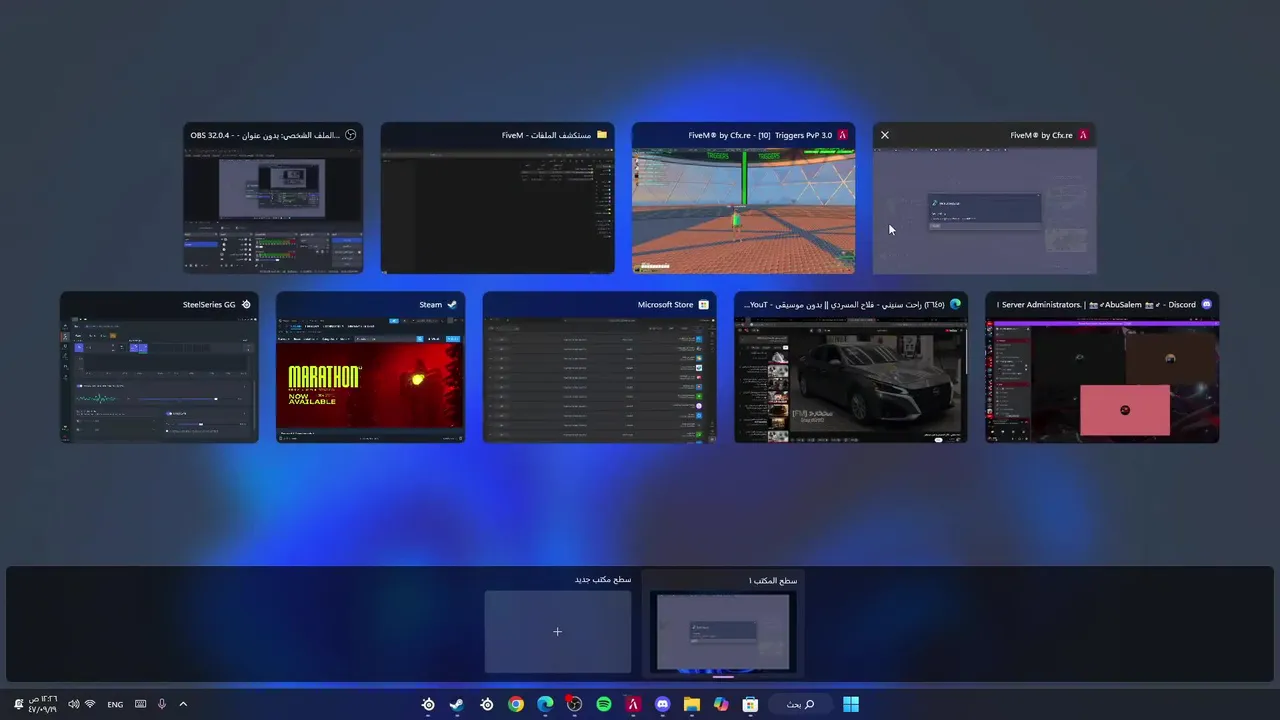Switch to the Microsoft Store window
Viewport: 1280px width, 720px height.
click(599, 367)
